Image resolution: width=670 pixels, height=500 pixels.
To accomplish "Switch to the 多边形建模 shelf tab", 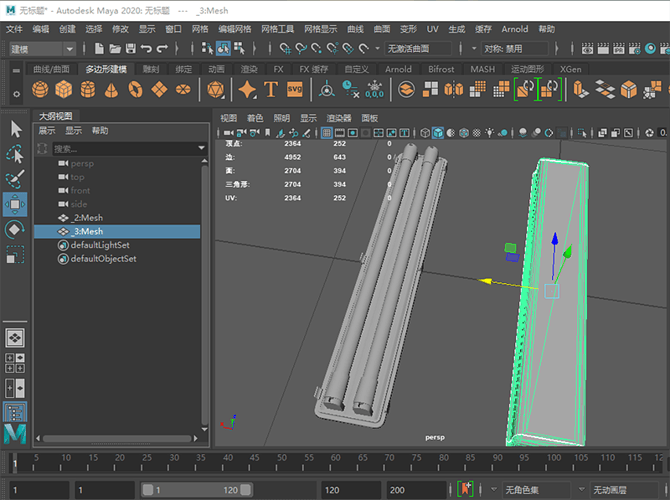I will [x=107, y=69].
